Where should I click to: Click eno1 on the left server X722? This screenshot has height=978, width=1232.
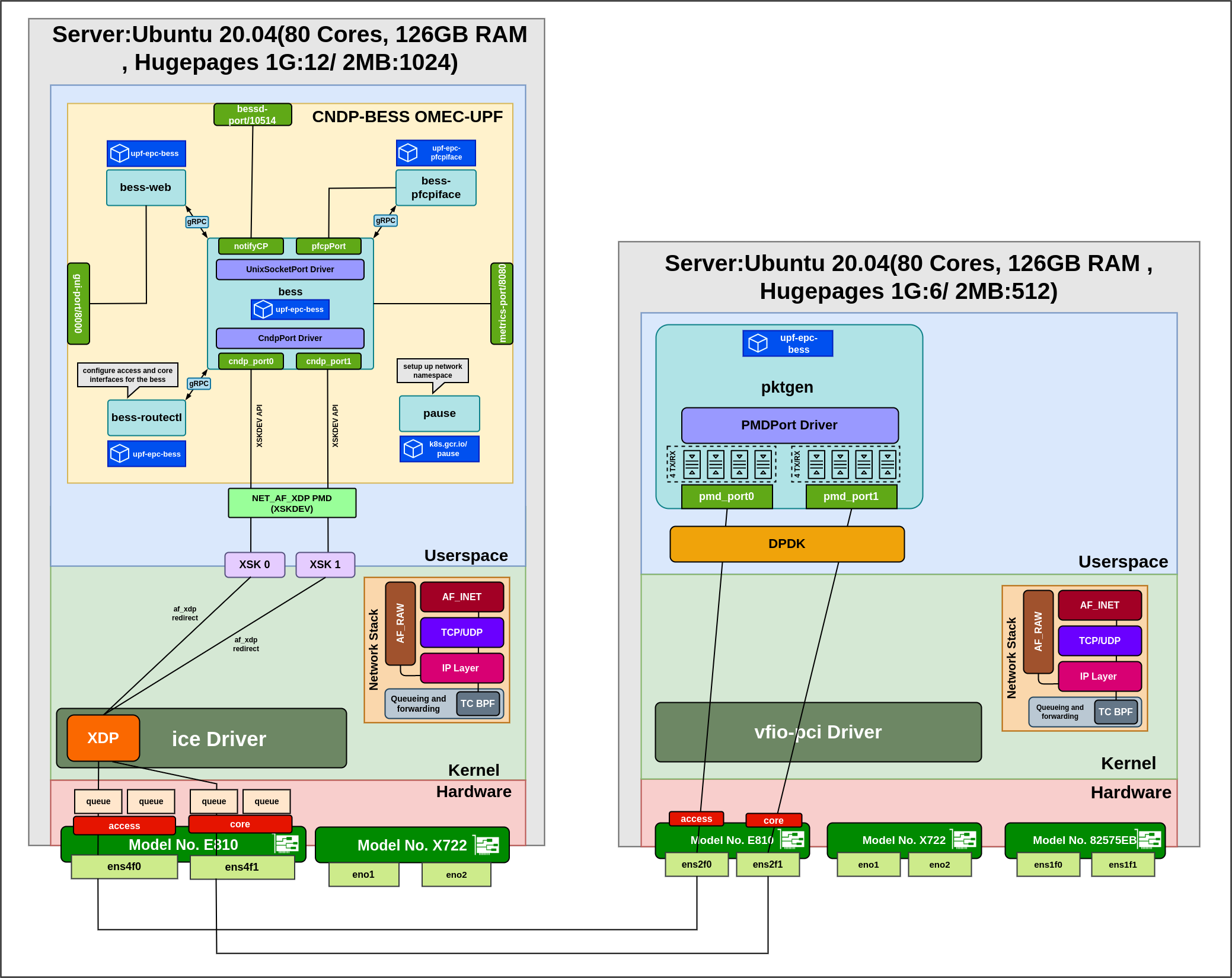364,874
